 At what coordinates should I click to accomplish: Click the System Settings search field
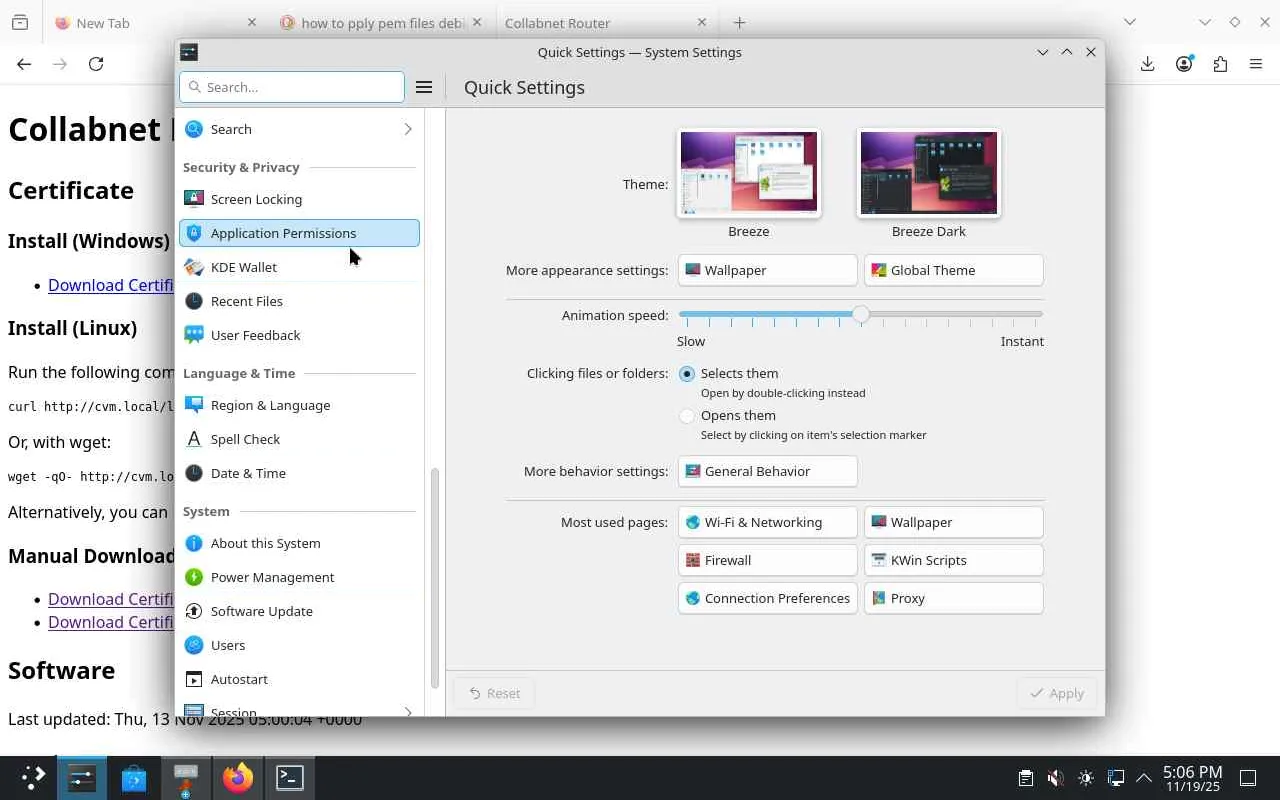coord(292,87)
